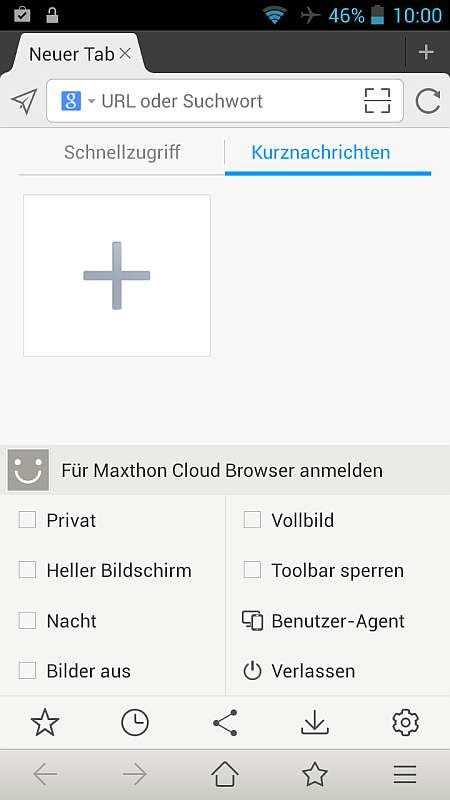Reload page with the refresh icon
The width and height of the screenshot is (450, 800).
pyautogui.click(x=428, y=101)
